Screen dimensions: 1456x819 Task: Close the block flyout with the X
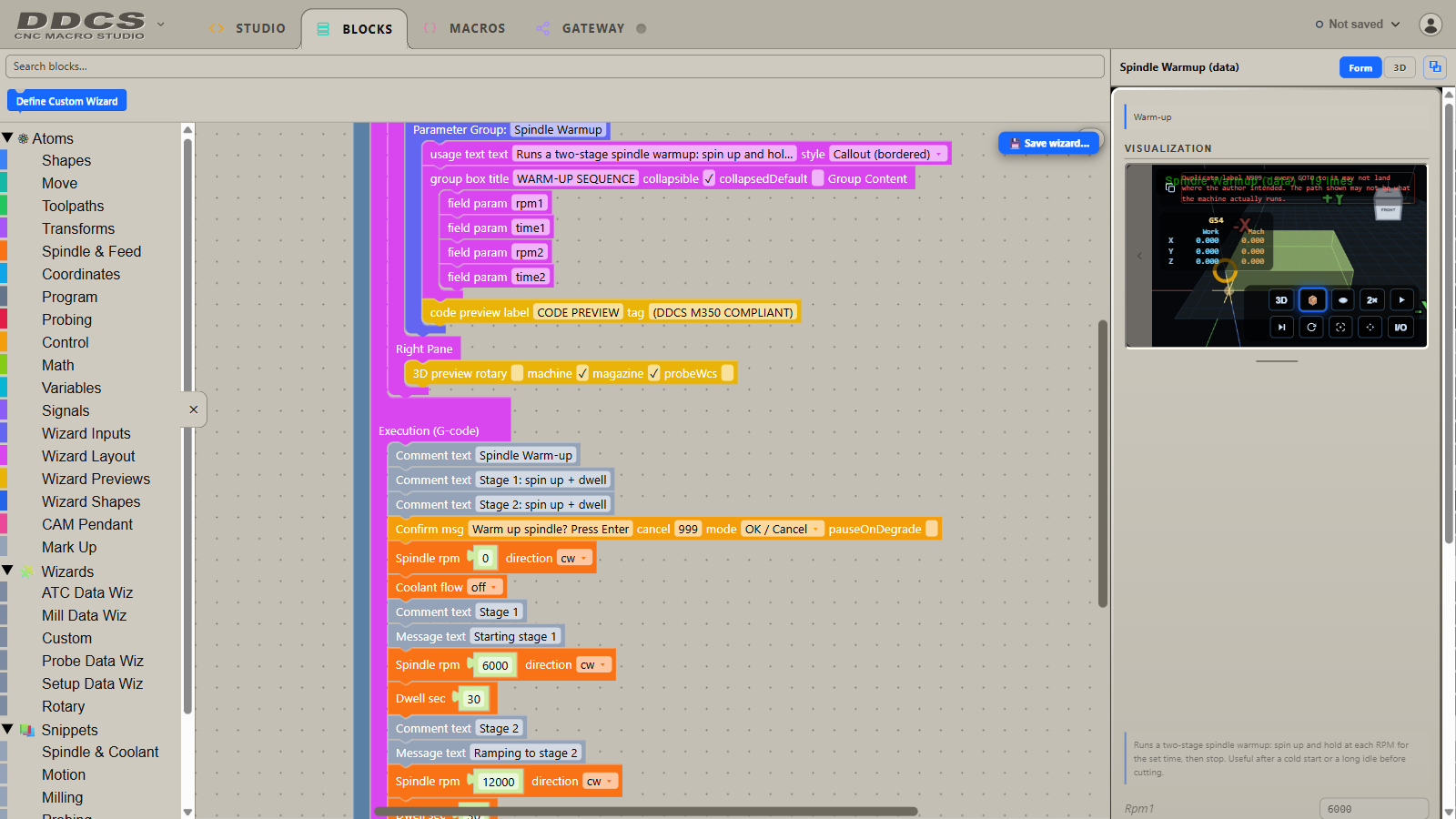[x=193, y=409]
